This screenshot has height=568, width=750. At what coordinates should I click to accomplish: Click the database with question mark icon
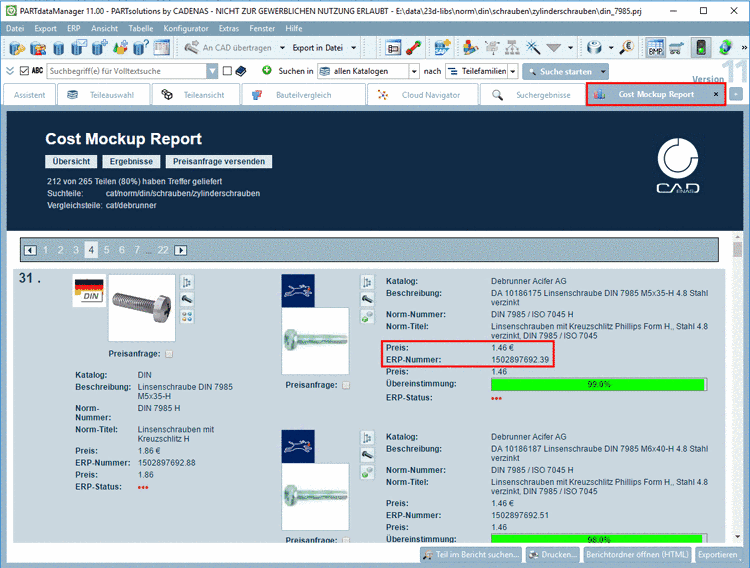141,48
